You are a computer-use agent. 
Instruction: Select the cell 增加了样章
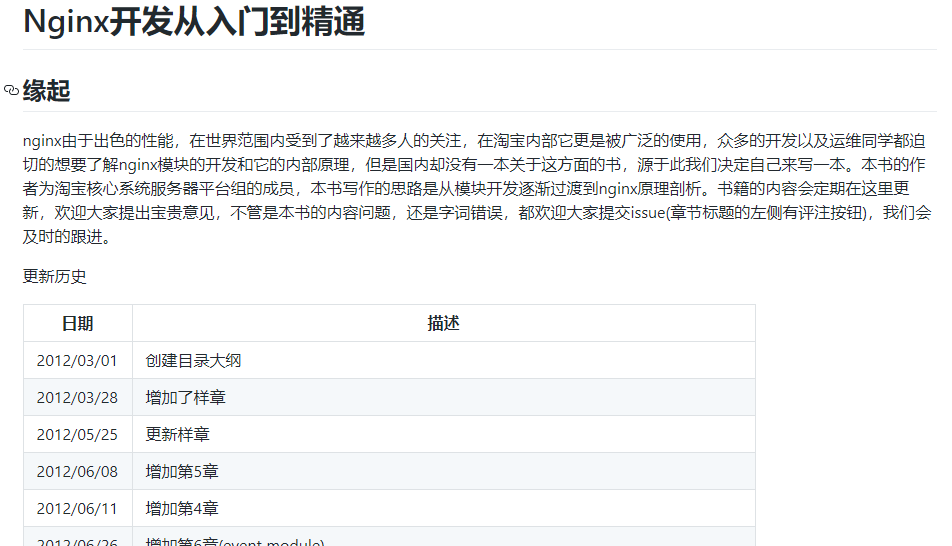(x=444, y=397)
